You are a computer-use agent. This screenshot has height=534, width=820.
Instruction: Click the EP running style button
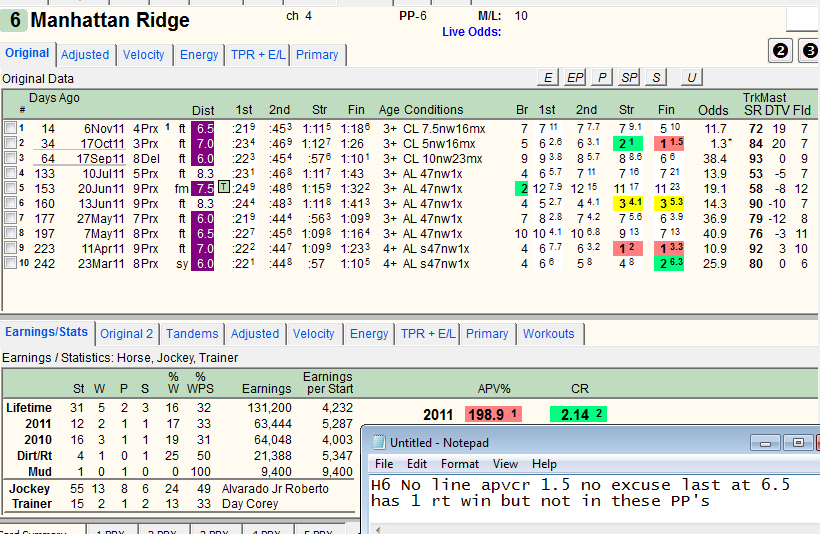(x=575, y=77)
